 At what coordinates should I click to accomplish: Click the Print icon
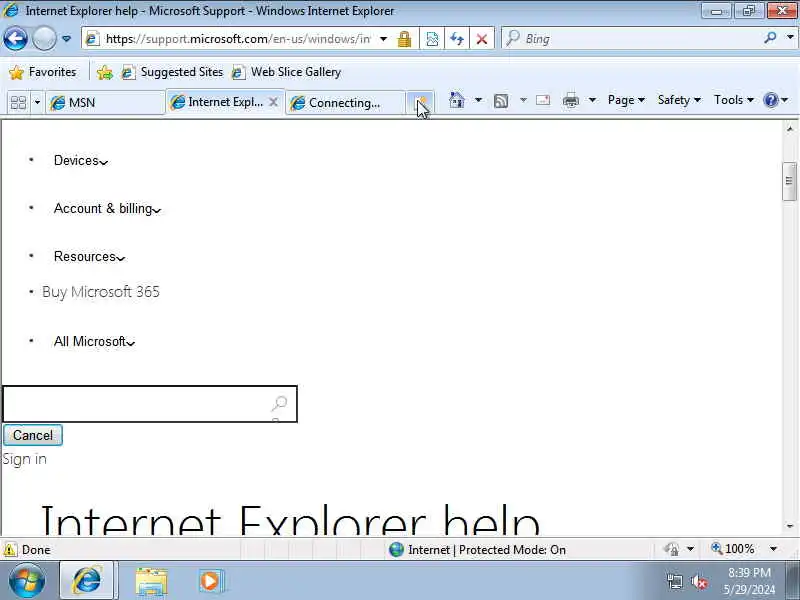[x=570, y=101]
